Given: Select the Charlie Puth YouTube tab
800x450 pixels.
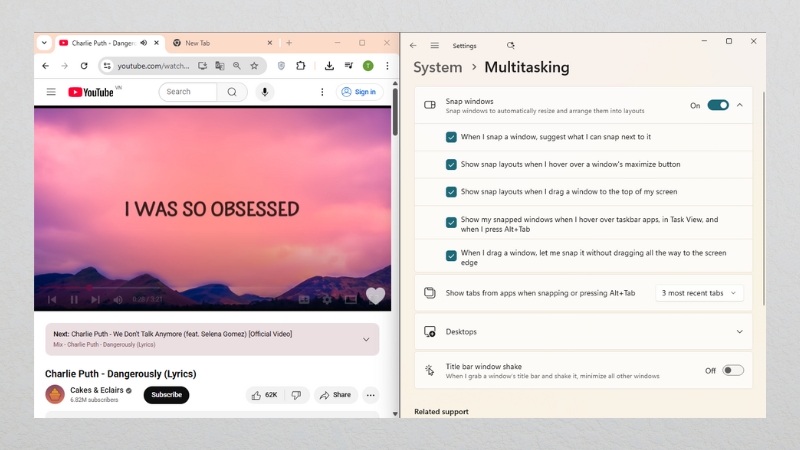Looking at the screenshot, I should pyautogui.click(x=105, y=43).
